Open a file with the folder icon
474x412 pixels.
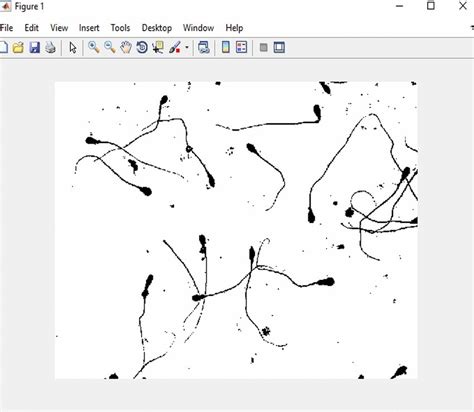pos(18,47)
